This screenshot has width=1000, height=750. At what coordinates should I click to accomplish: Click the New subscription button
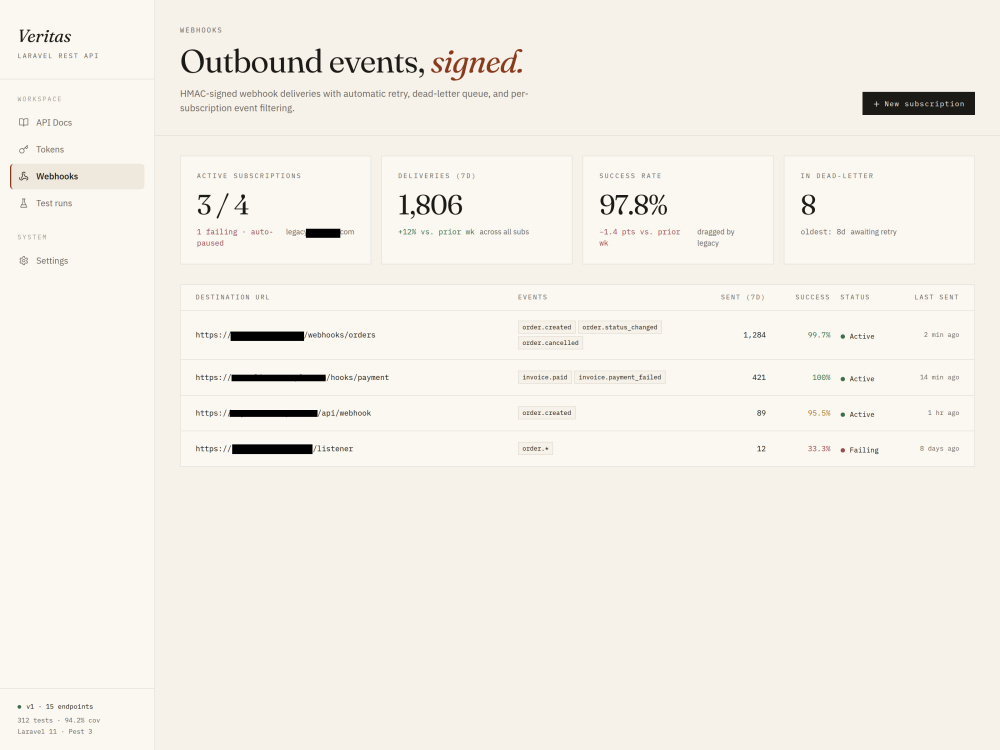[x=918, y=103]
